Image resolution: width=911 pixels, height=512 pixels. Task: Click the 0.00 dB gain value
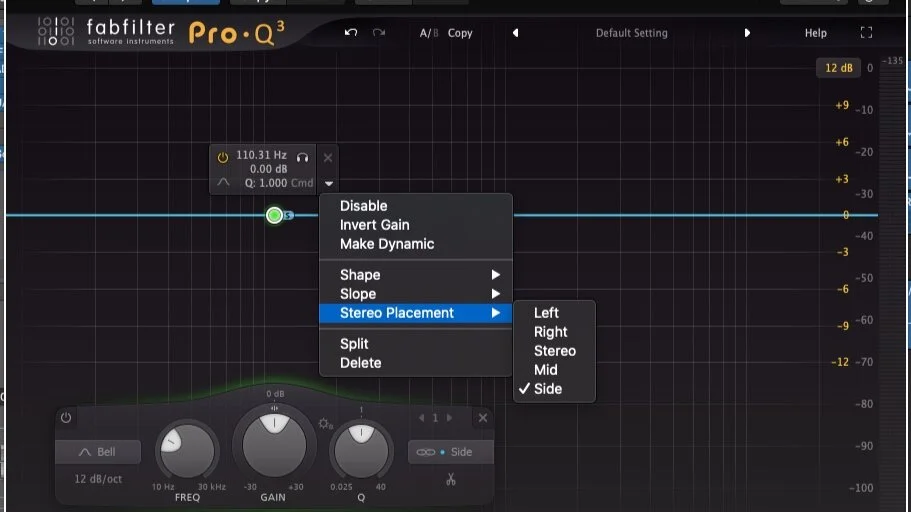tap(268, 169)
